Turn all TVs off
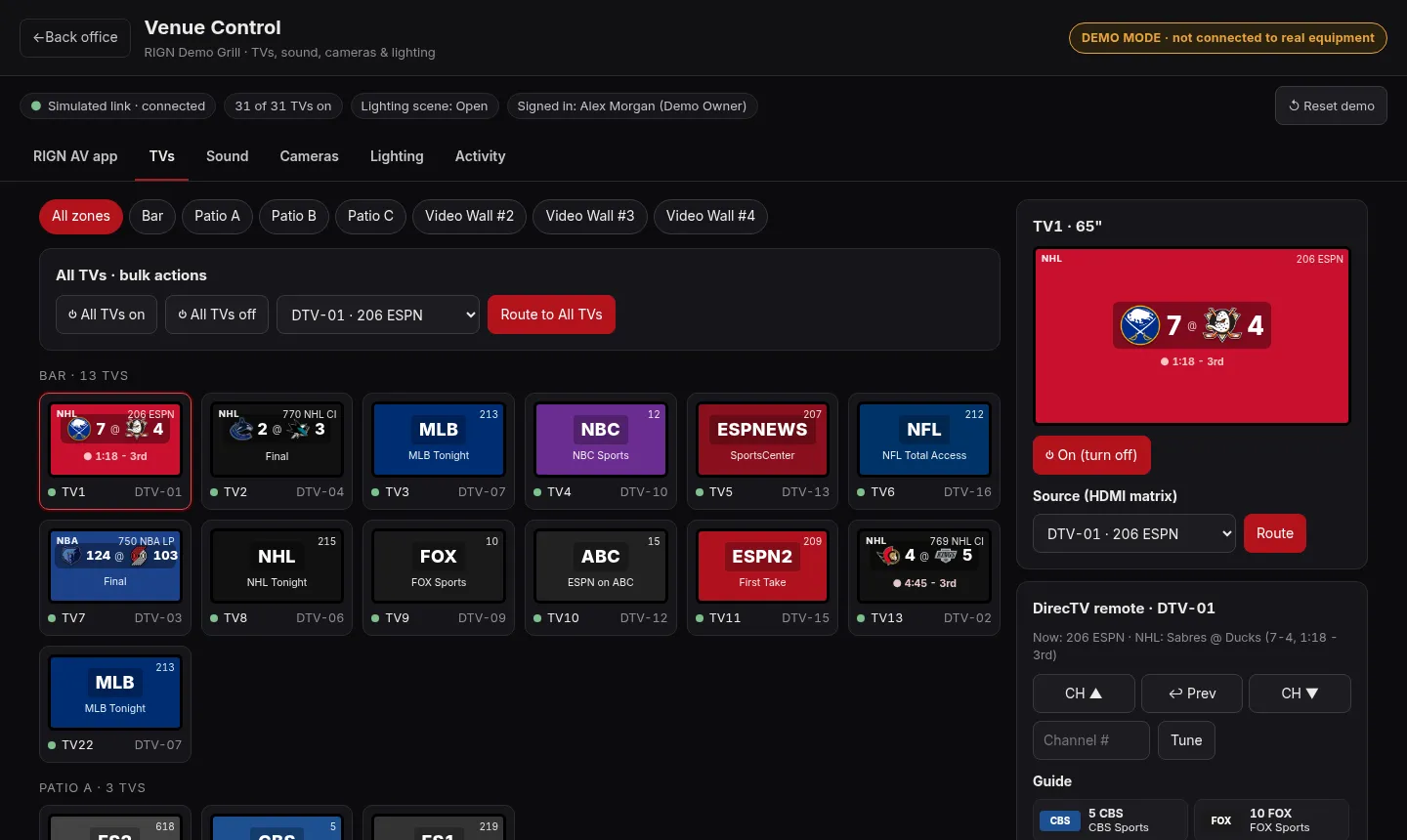The image size is (1407, 840). tap(217, 315)
